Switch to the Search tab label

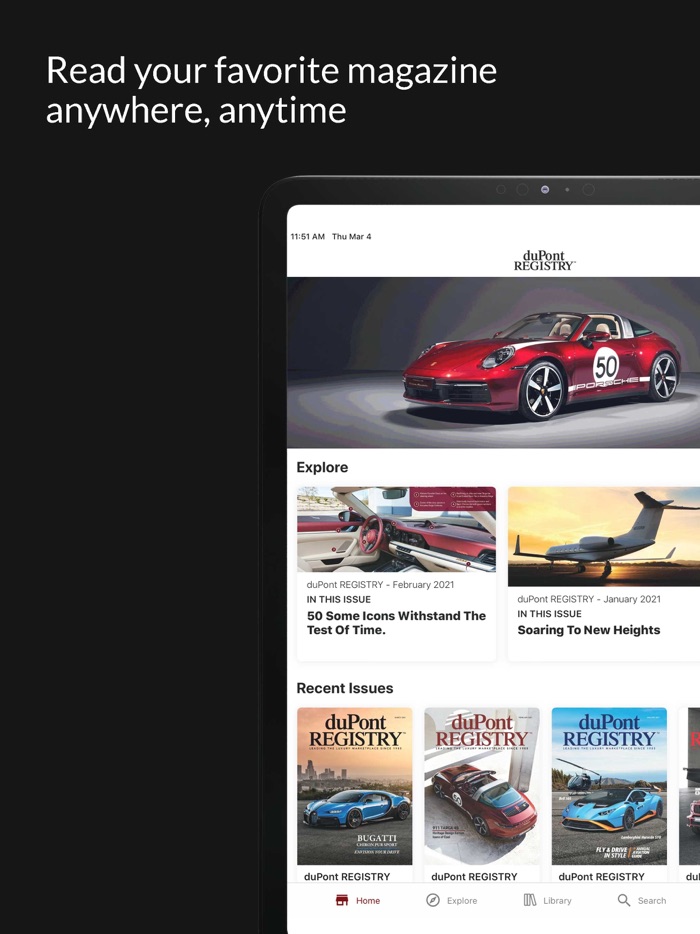tap(652, 901)
